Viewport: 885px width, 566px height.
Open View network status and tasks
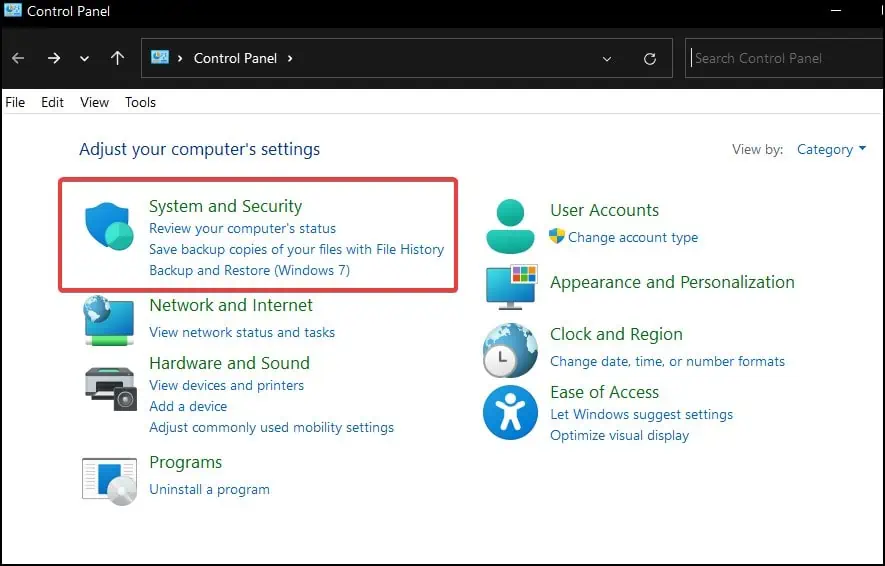point(242,332)
